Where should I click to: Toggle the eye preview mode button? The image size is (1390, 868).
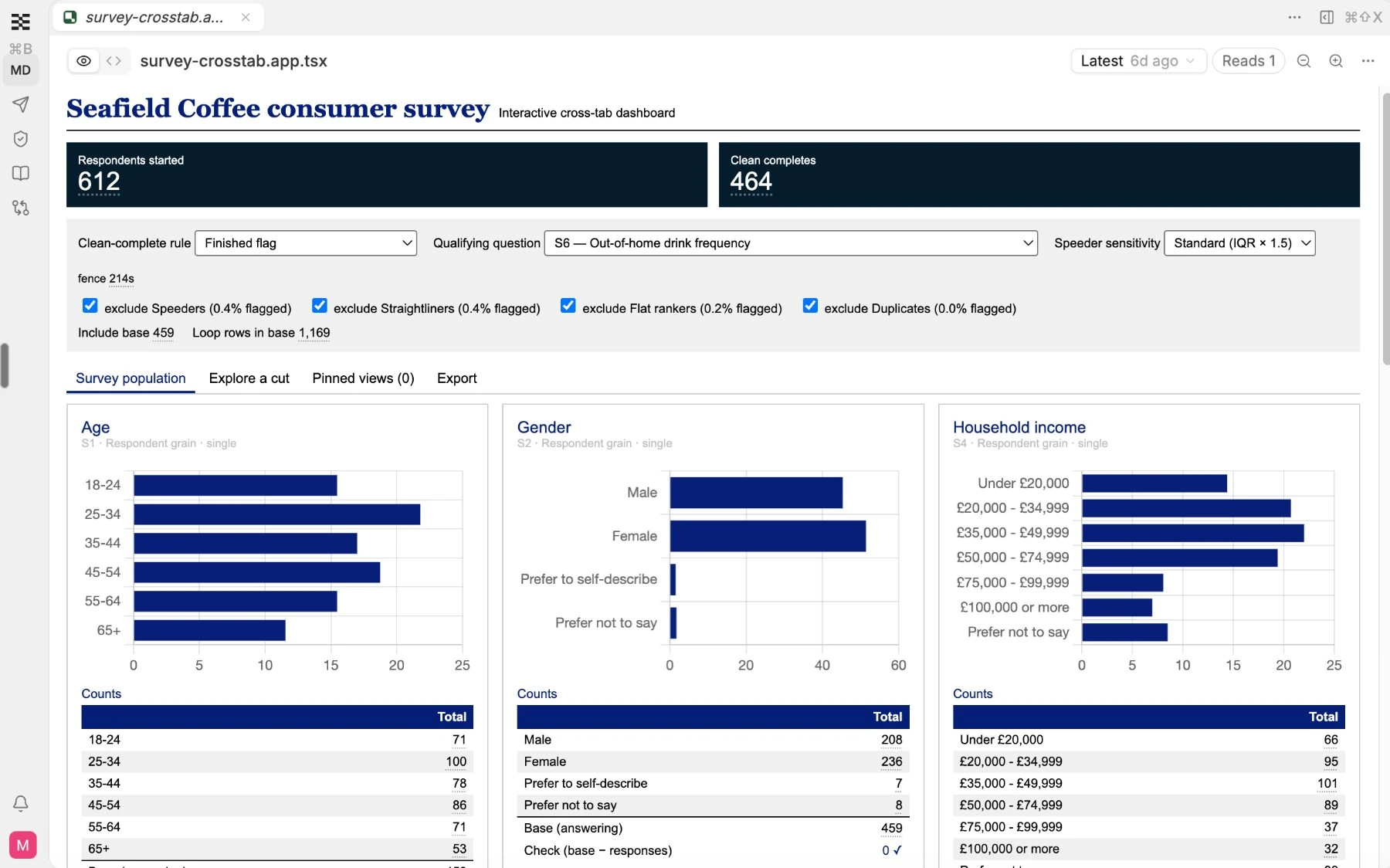click(83, 61)
